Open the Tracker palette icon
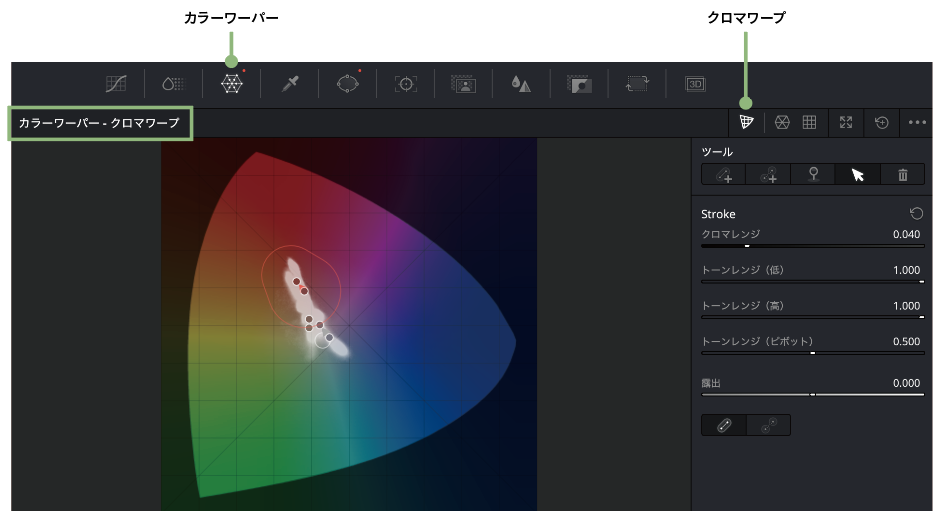 click(x=406, y=84)
